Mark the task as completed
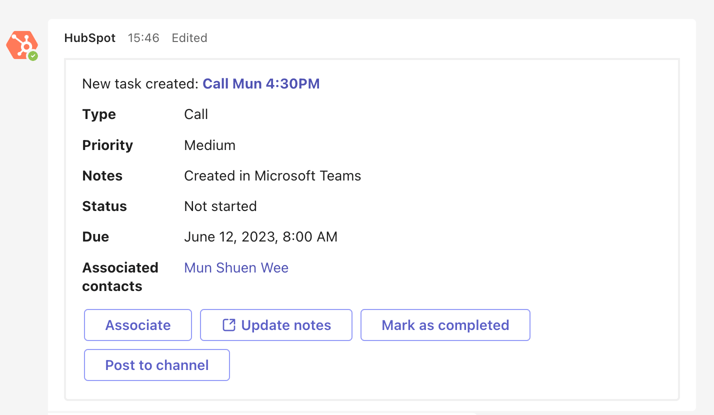714x415 pixels. (445, 325)
